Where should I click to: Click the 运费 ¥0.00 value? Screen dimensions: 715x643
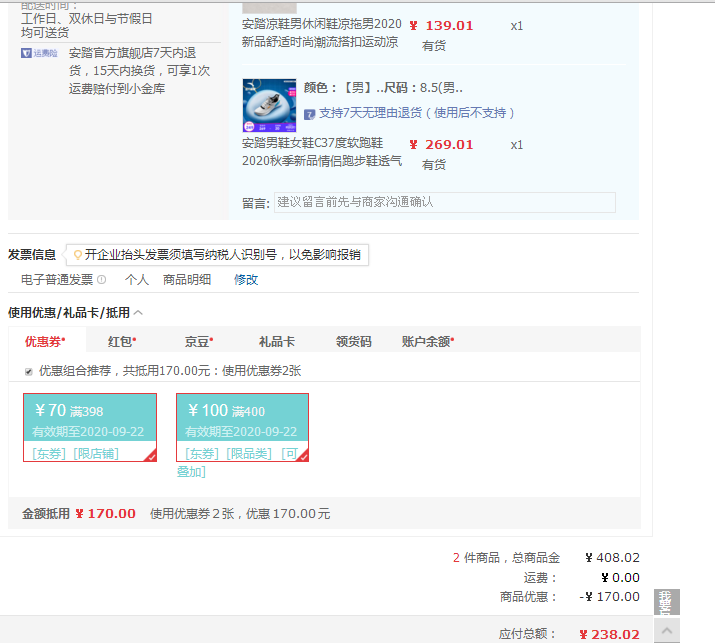[x=620, y=578]
